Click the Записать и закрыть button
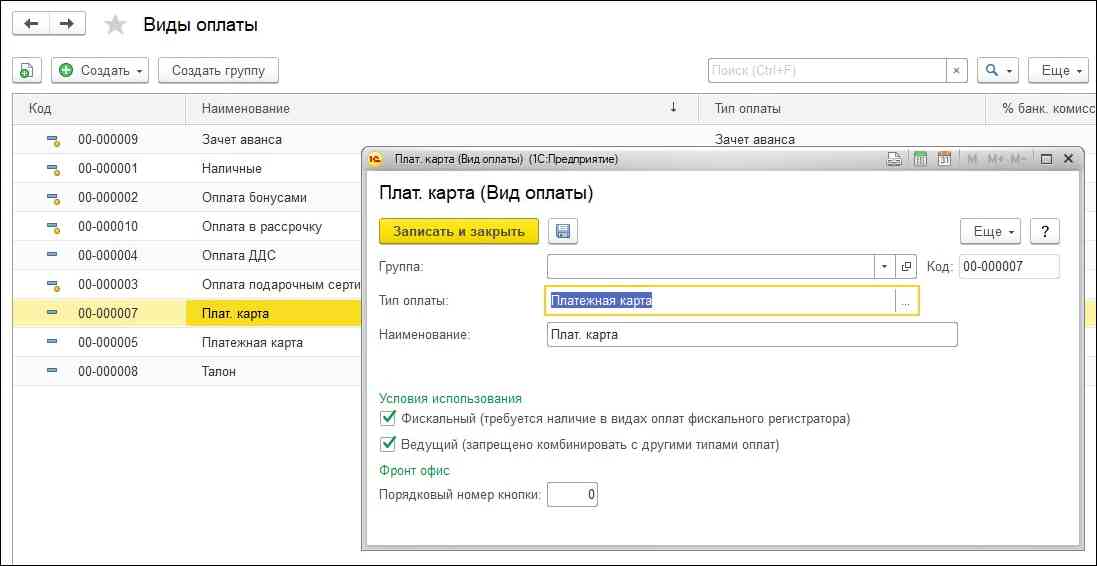Image resolution: width=1097 pixels, height=566 pixels. coord(459,231)
